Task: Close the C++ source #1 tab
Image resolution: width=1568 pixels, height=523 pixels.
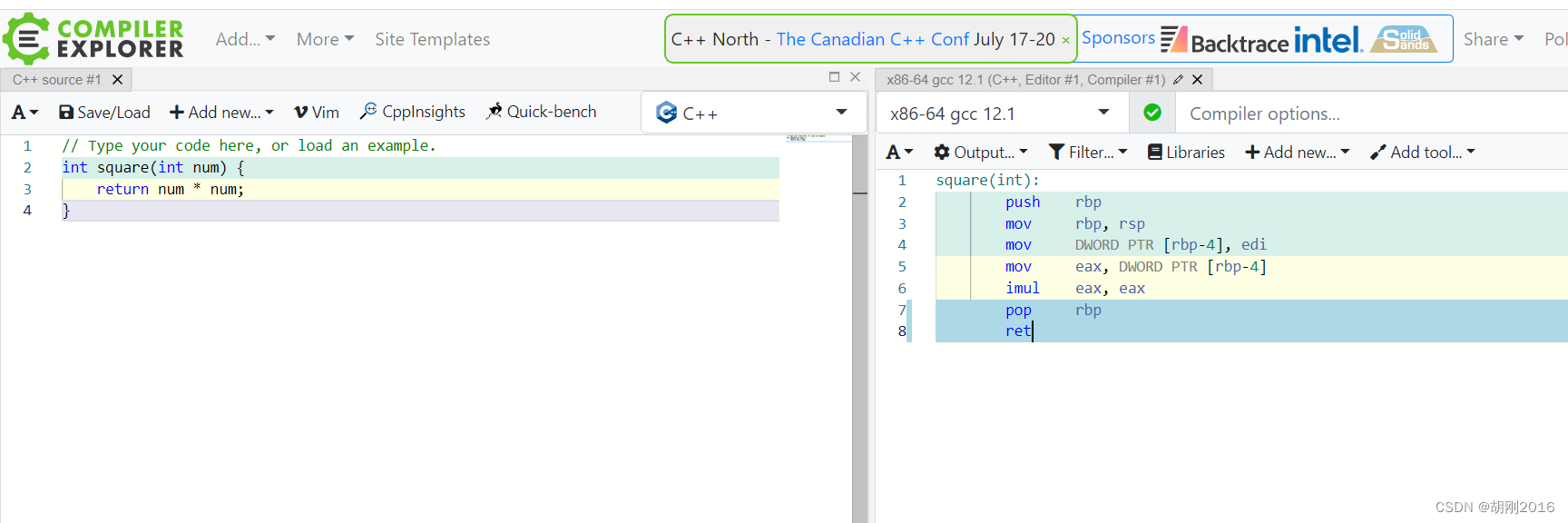Action: 117,80
